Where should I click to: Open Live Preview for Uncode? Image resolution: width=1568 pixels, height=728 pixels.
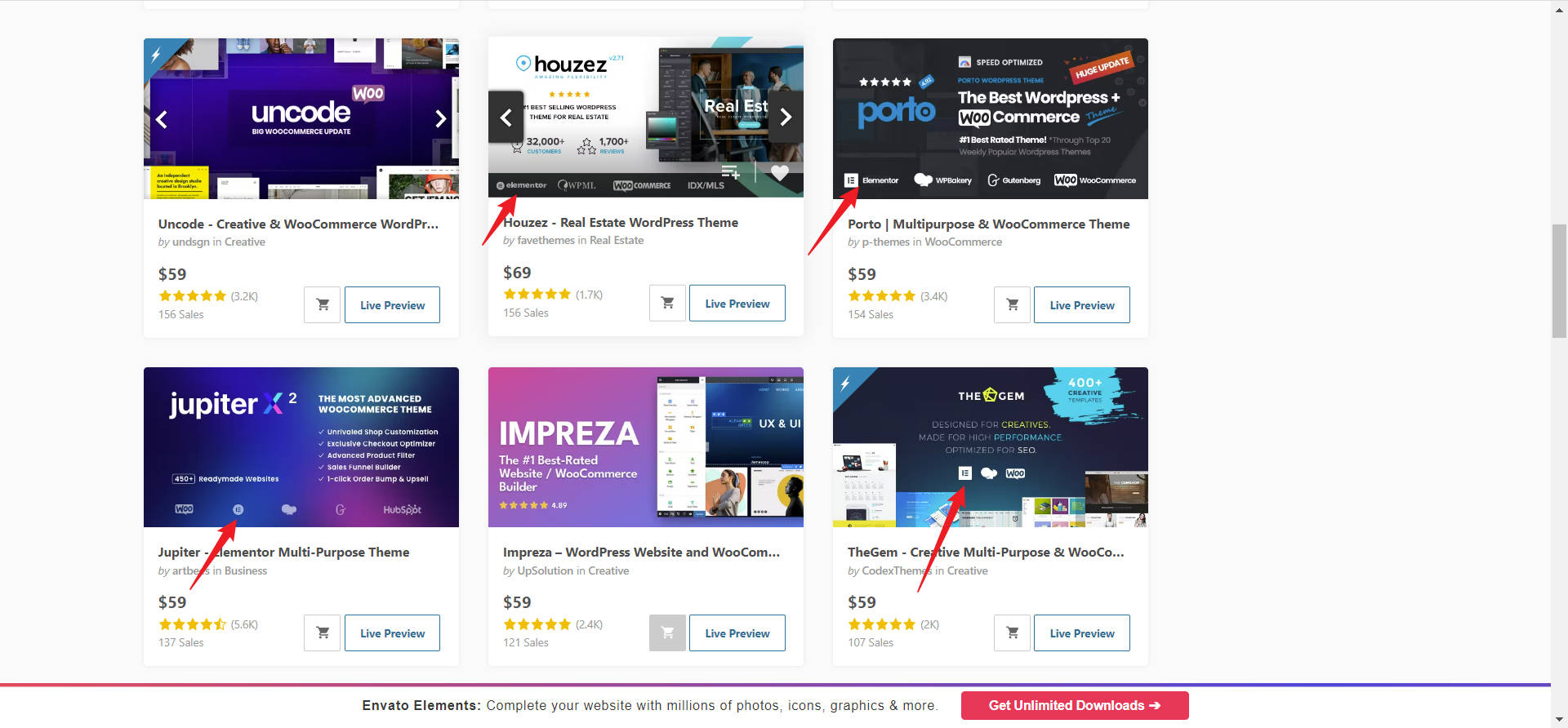(x=392, y=304)
